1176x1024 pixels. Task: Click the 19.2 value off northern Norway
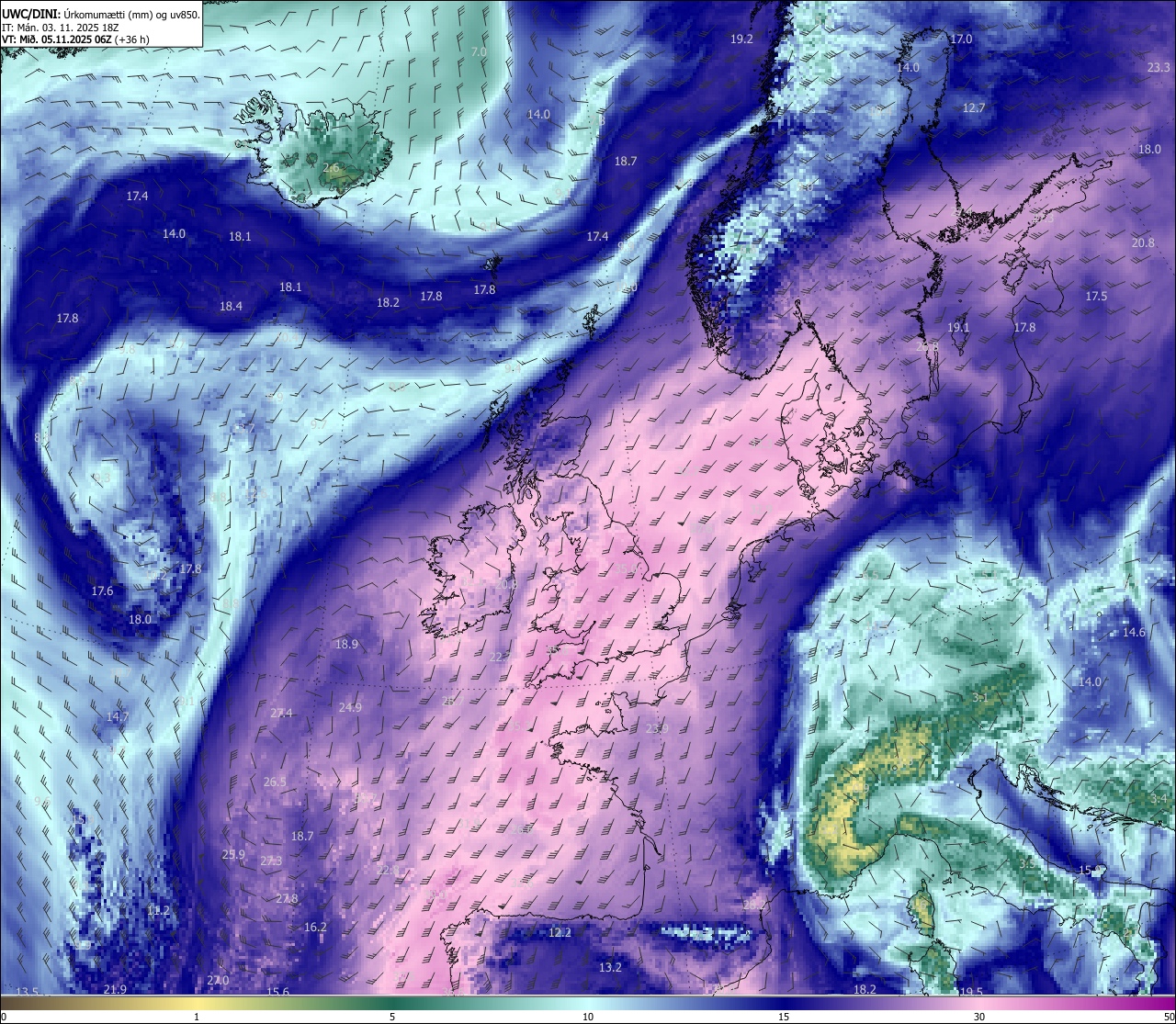741,39
